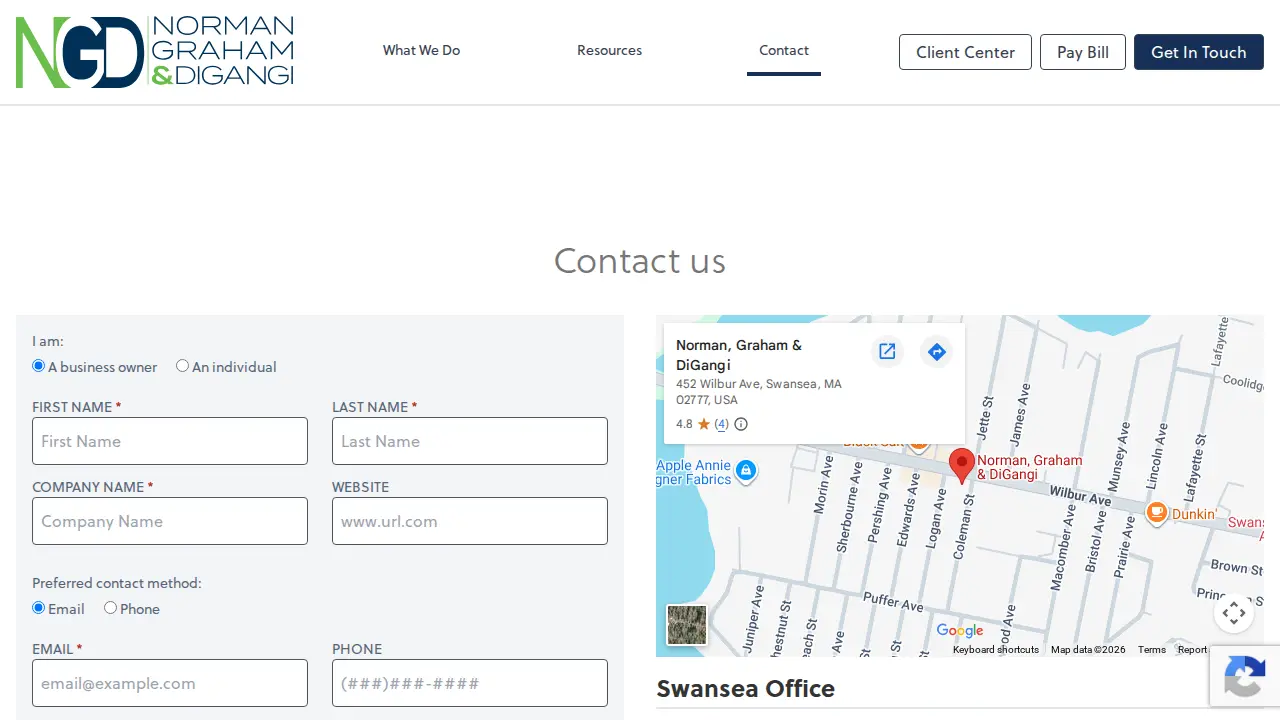The image size is (1280, 720).
Task: Click the map Terms link
Action: click(1152, 650)
